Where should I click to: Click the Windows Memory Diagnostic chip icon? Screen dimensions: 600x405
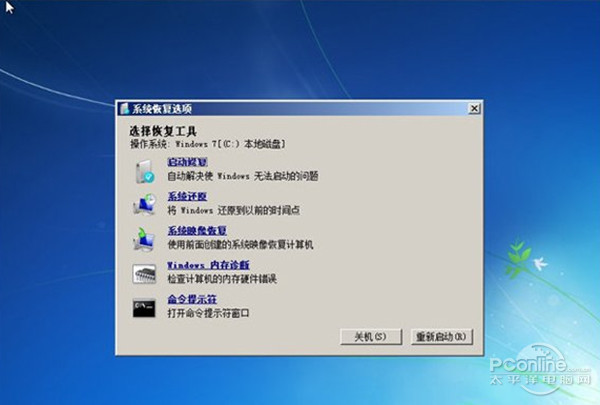pyautogui.click(x=144, y=274)
